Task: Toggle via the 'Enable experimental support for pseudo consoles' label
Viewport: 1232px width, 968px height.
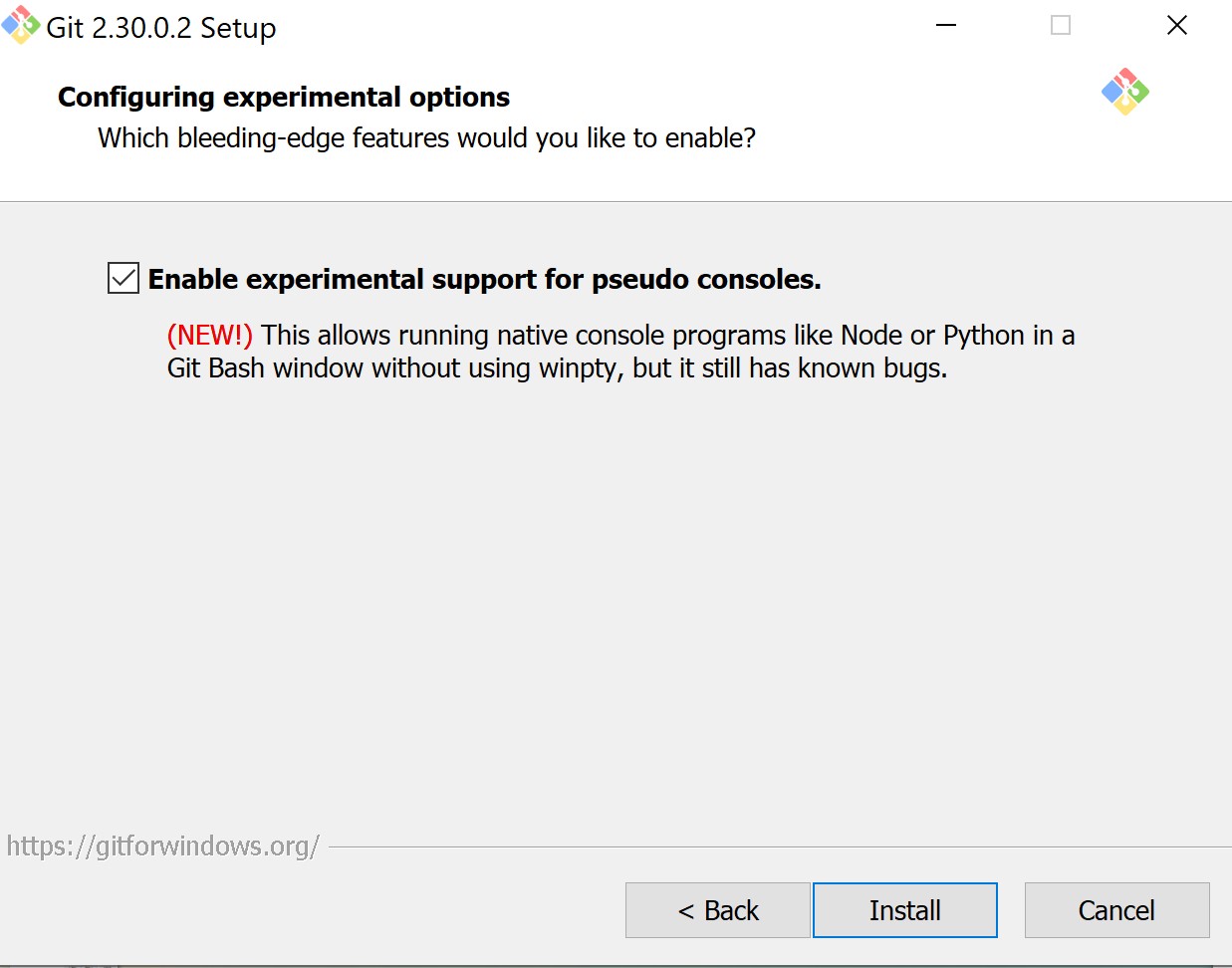Action: pos(485,279)
